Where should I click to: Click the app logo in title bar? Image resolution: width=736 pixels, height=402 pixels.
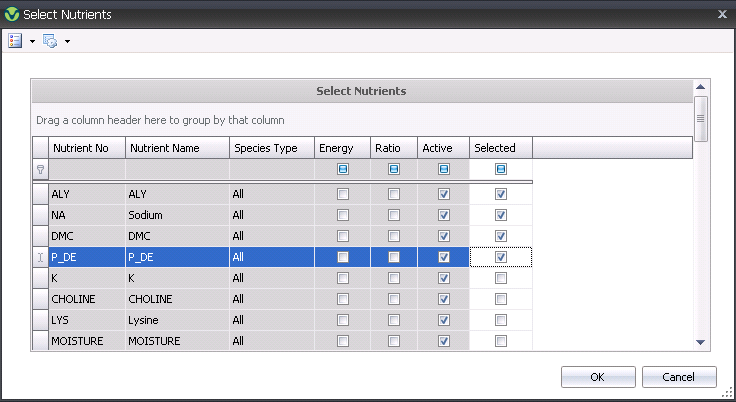pyautogui.click(x=12, y=14)
